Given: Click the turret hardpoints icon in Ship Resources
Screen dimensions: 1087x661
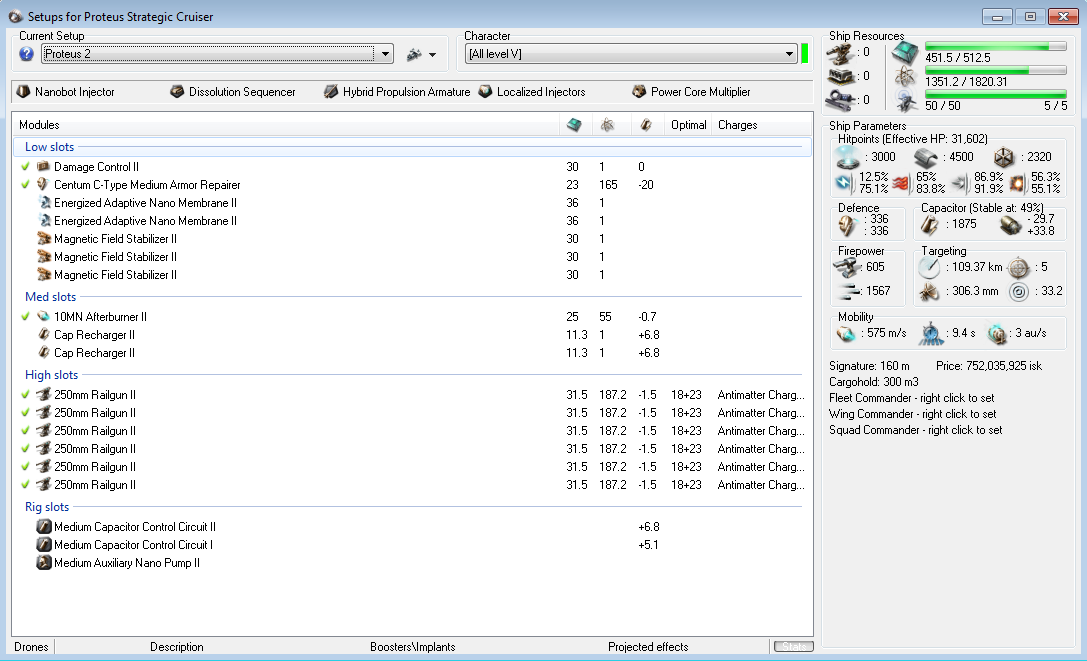Looking at the screenshot, I should [840, 53].
